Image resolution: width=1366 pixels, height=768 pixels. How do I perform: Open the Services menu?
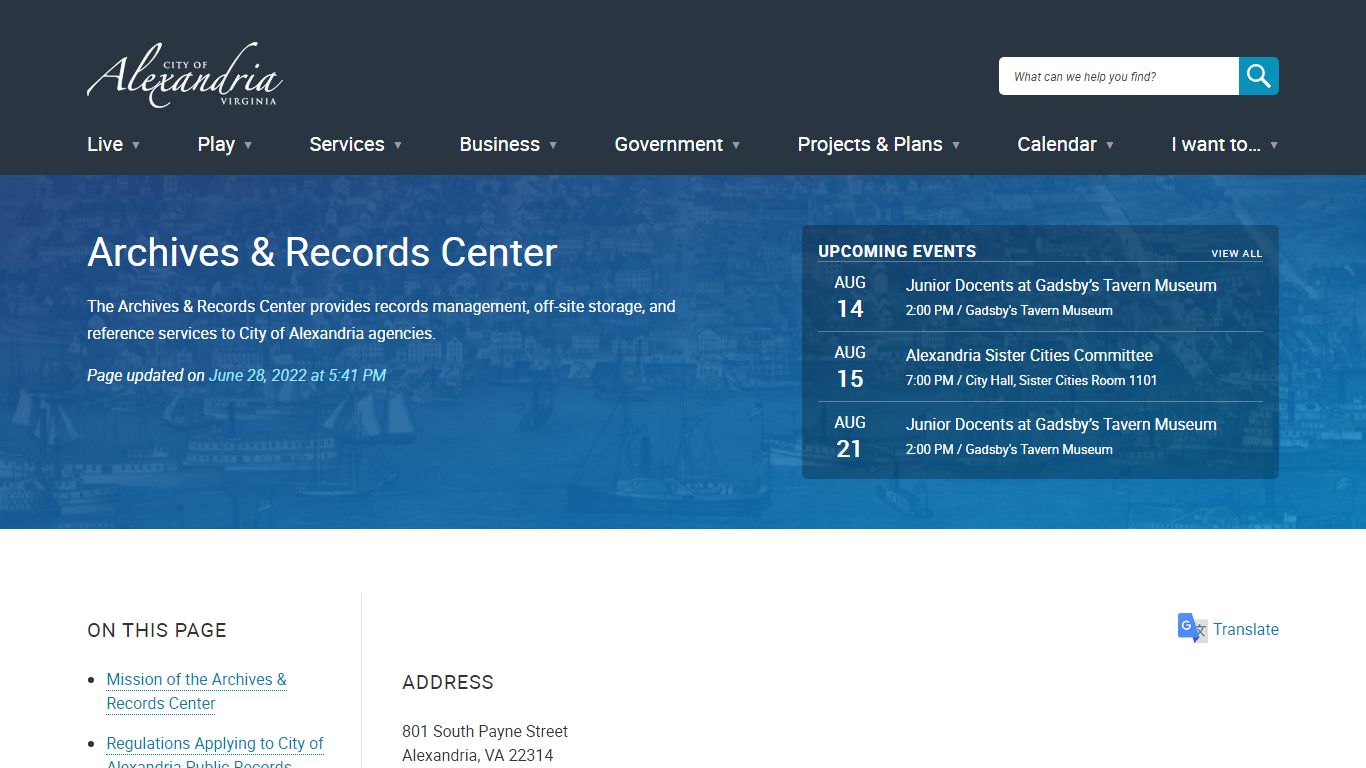tap(347, 144)
